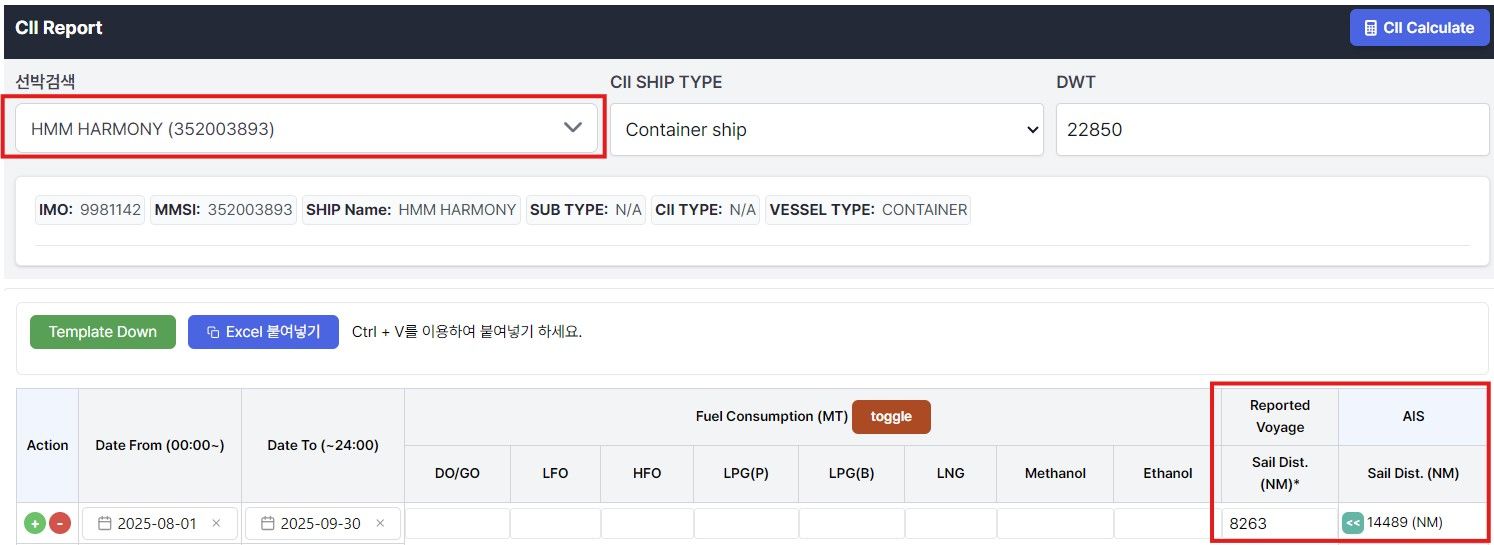
Task: Click the fuel consumption toggle button
Action: point(890,417)
